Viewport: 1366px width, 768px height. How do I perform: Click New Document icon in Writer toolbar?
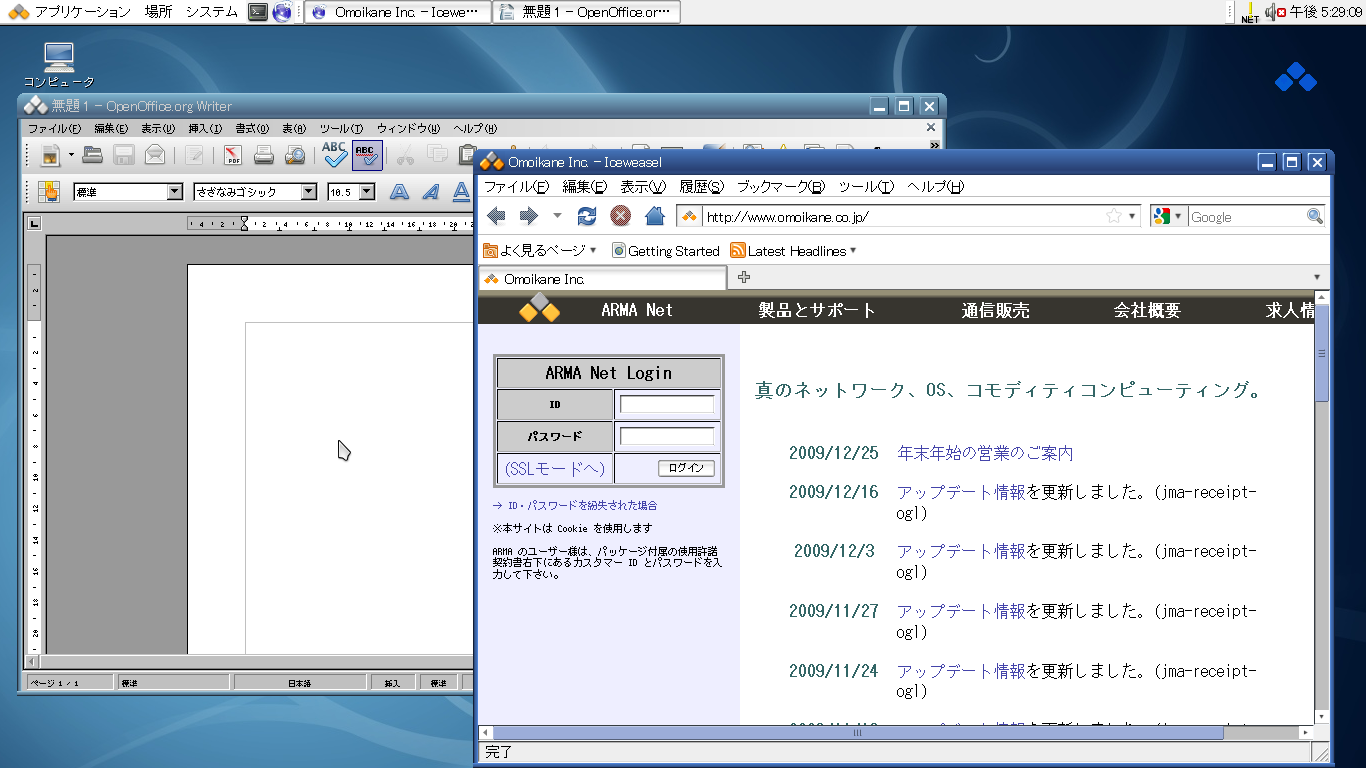50,155
